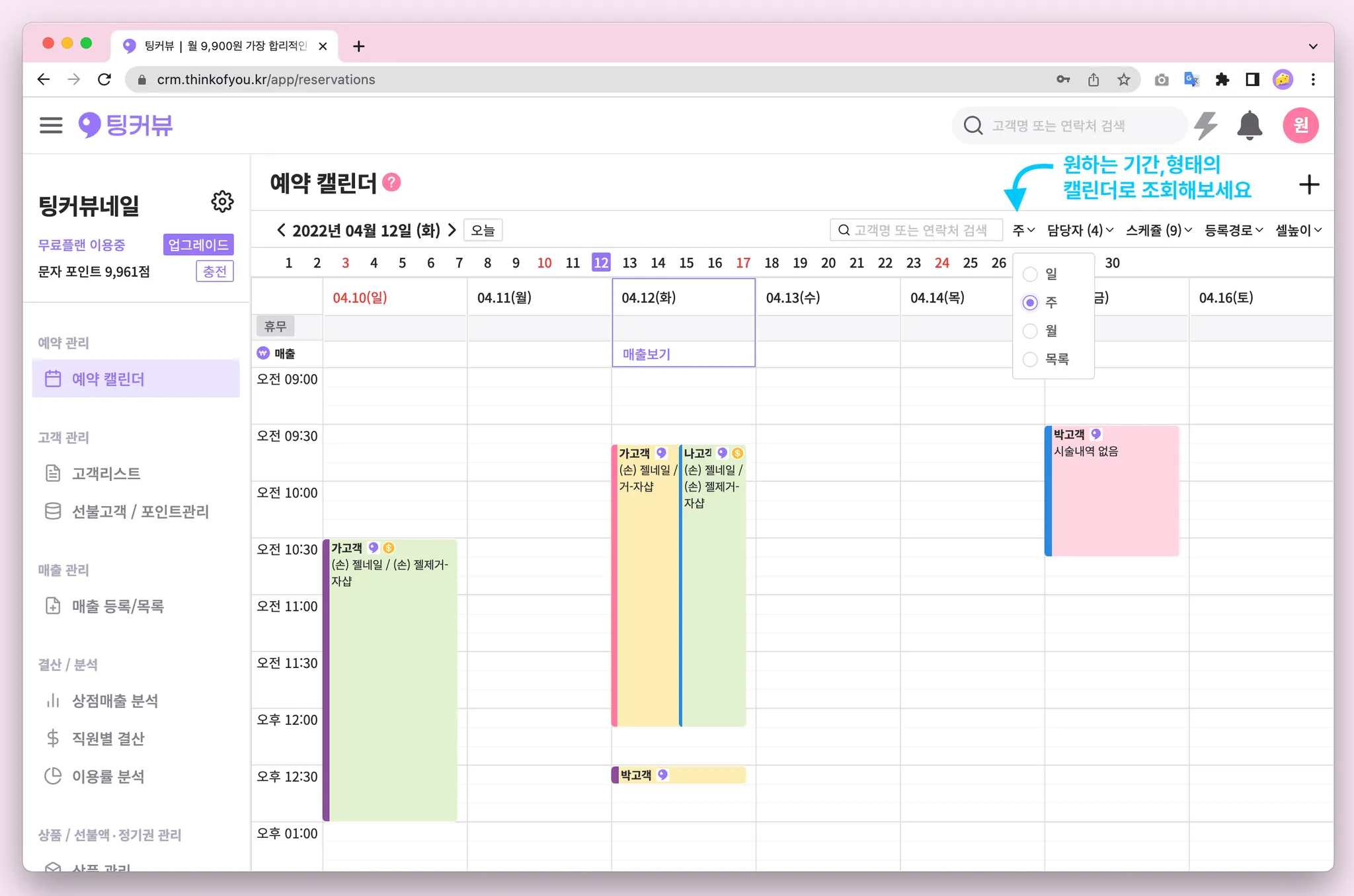Click the plus icon to add a reservation

click(x=1308, y=185)
